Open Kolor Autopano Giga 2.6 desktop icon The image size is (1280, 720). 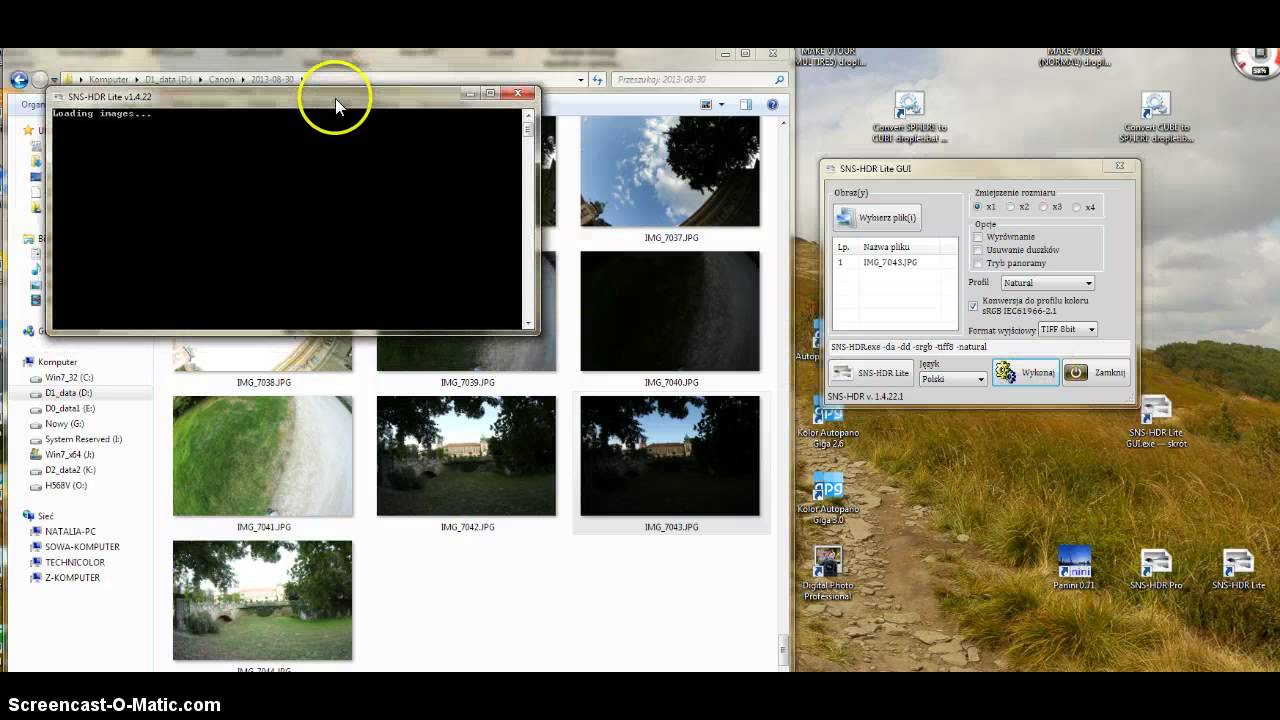pos(827,424)
